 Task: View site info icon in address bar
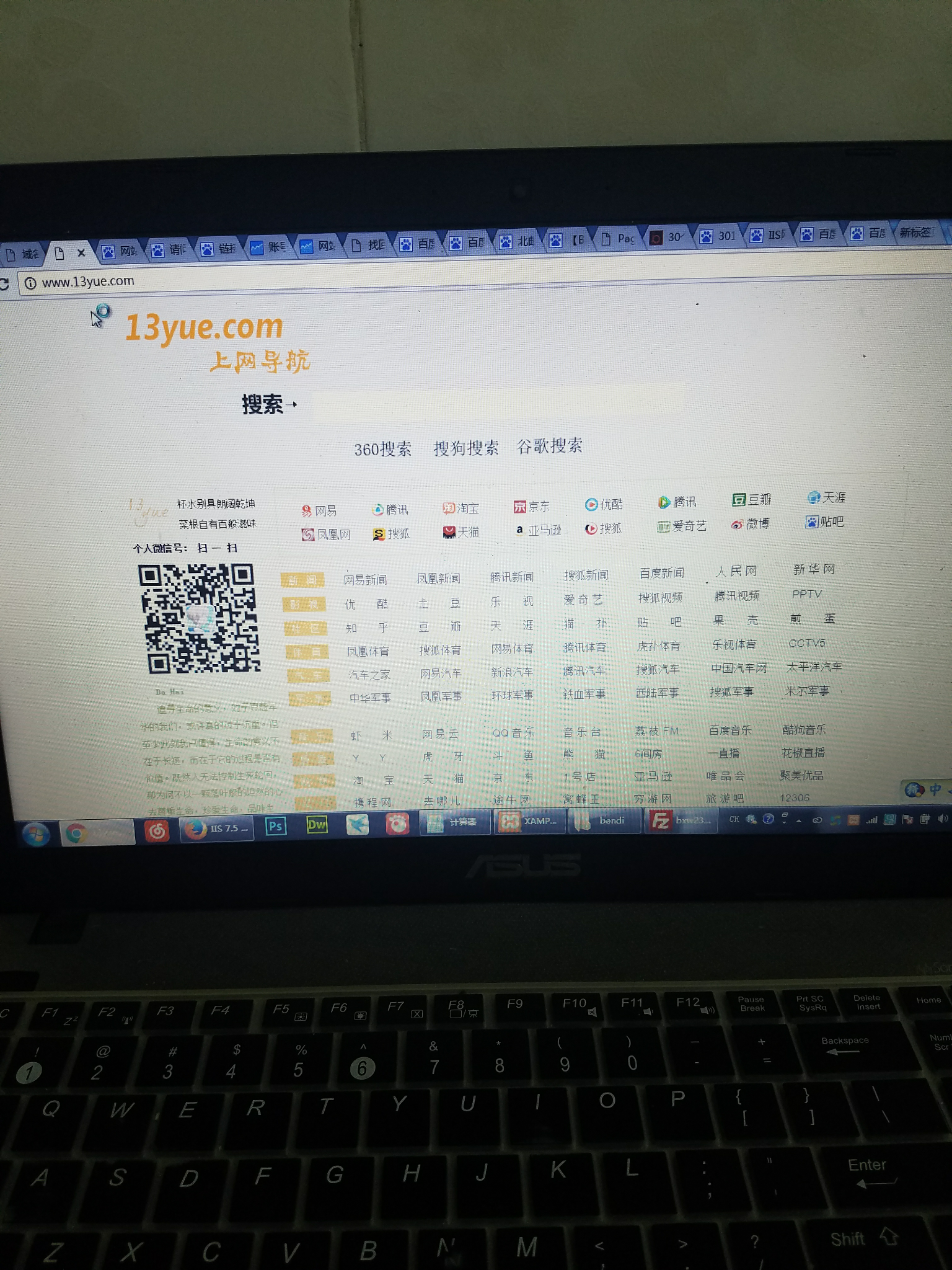(x=30, y=283)
